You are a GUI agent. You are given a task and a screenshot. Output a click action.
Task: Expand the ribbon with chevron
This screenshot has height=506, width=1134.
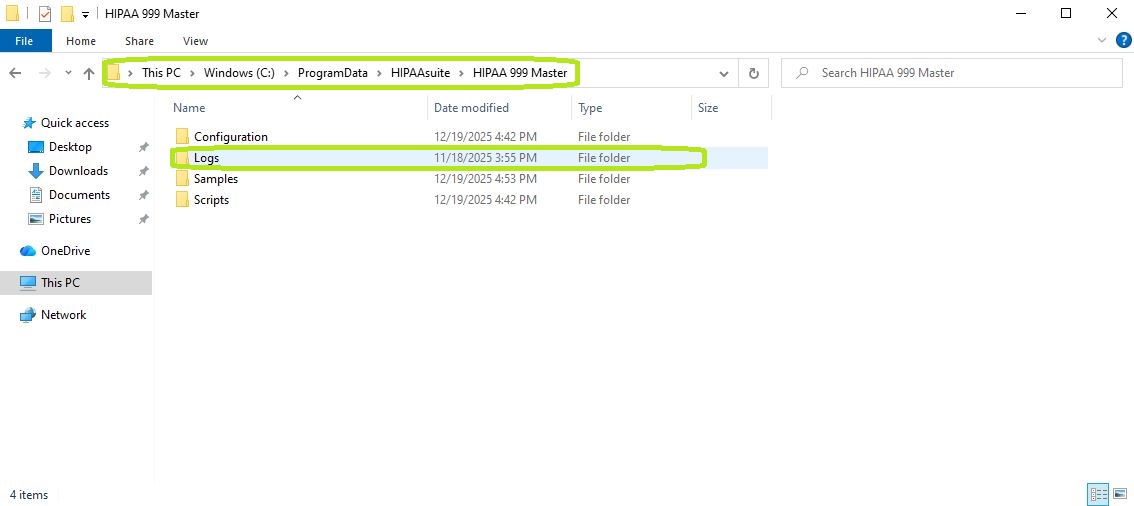tap(1102, 40)
